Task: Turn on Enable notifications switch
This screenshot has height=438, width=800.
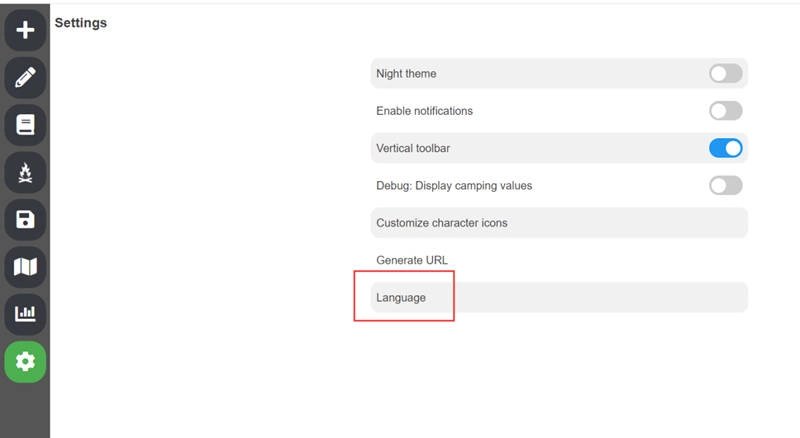Action: pyautogui.click(x=725, y=110)
